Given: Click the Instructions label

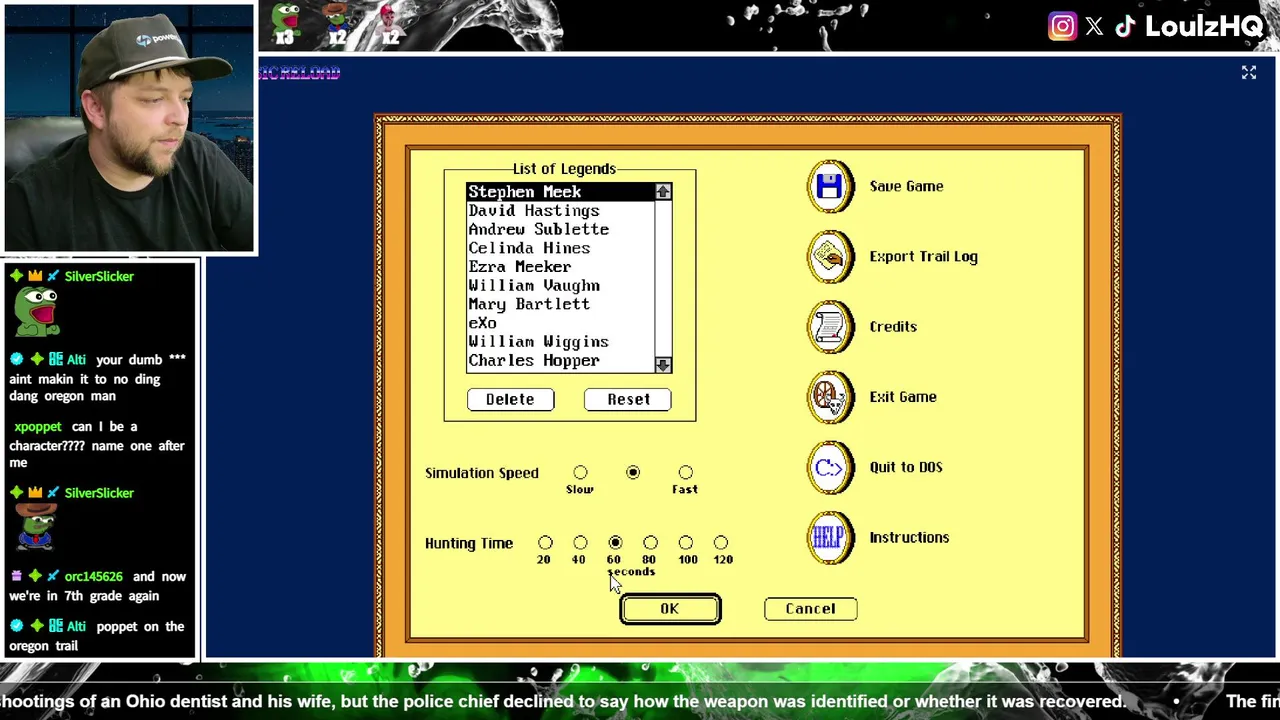Looking at the screenshot, I should coord(909,537).
